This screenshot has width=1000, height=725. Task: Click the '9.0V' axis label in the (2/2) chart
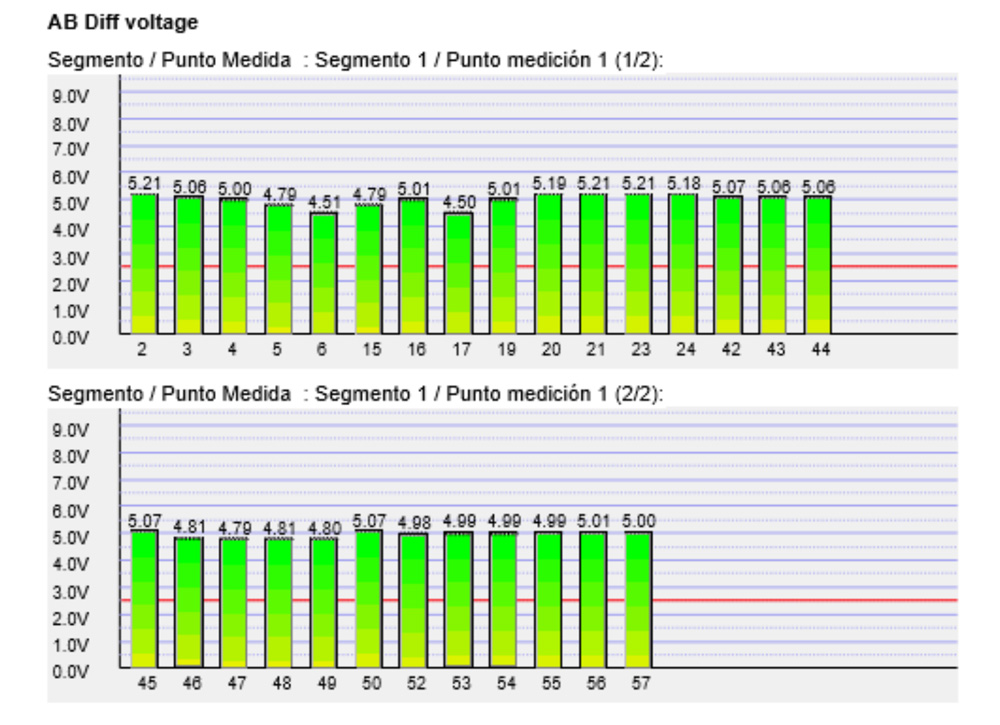[71, 431]
